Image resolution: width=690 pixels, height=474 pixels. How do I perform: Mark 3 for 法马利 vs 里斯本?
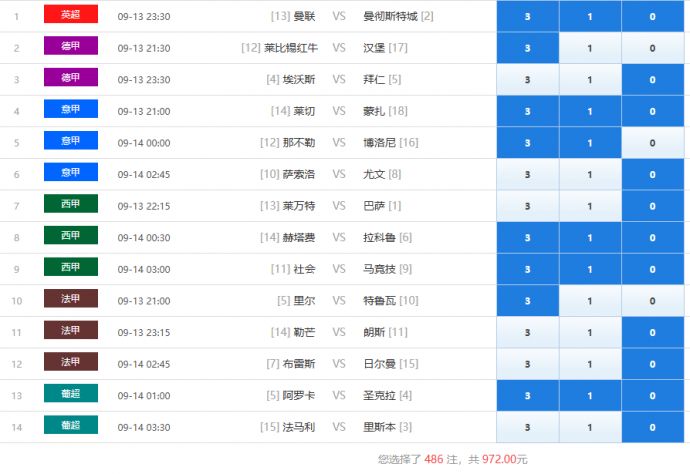(x=528, y=427)
